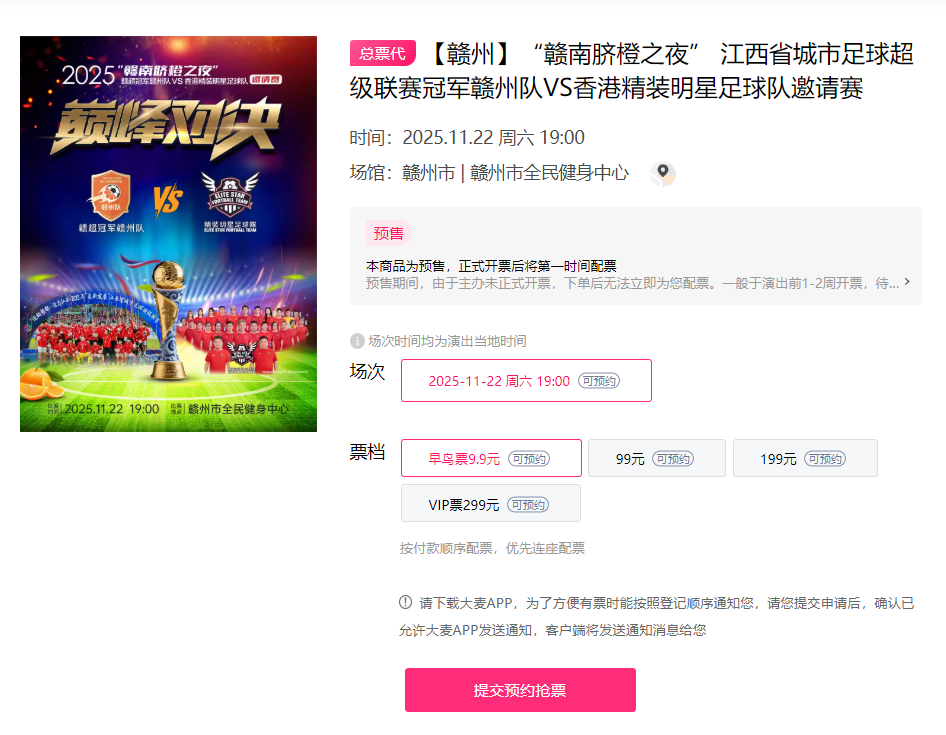
Task: Click the 可预约 badge on the VIP tier
Action: point(528,504)
